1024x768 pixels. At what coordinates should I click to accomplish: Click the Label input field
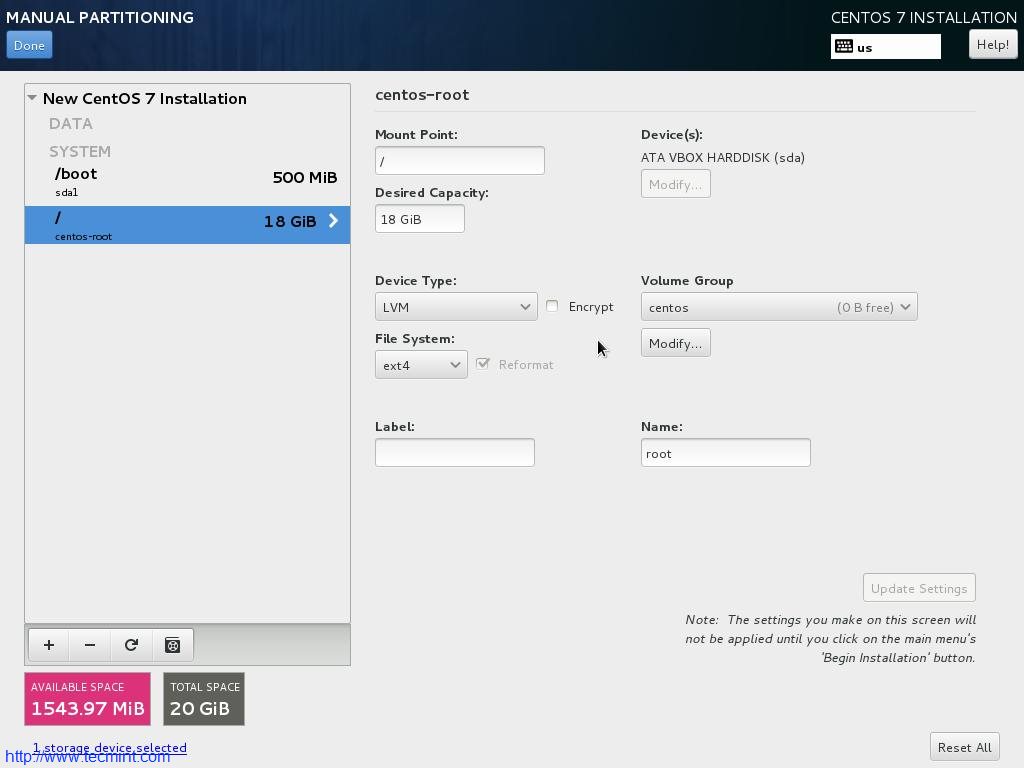tap(455, 453)
